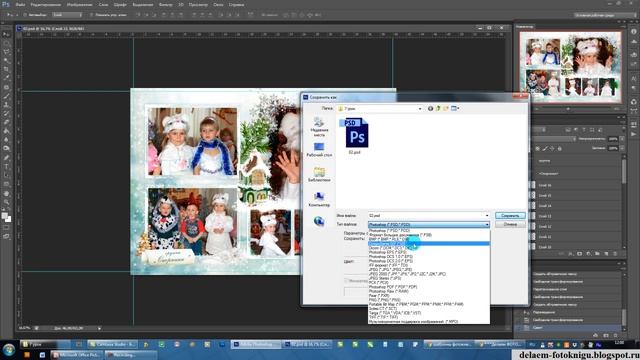Open the layer fill dropdown

pos(622,148)
